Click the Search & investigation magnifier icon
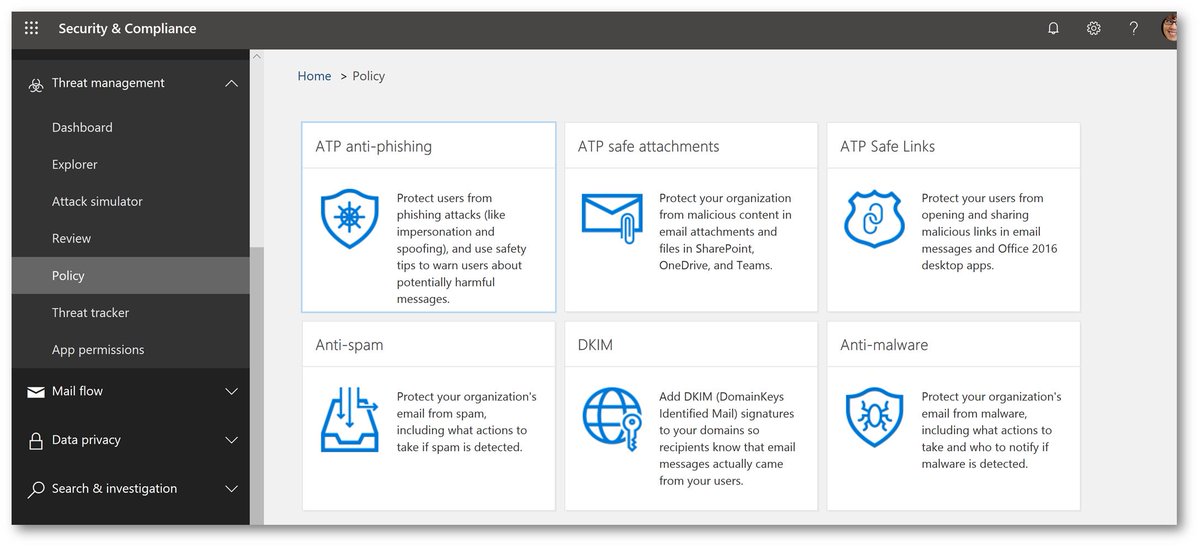The image size is (1200, 548). pos(36,490)
